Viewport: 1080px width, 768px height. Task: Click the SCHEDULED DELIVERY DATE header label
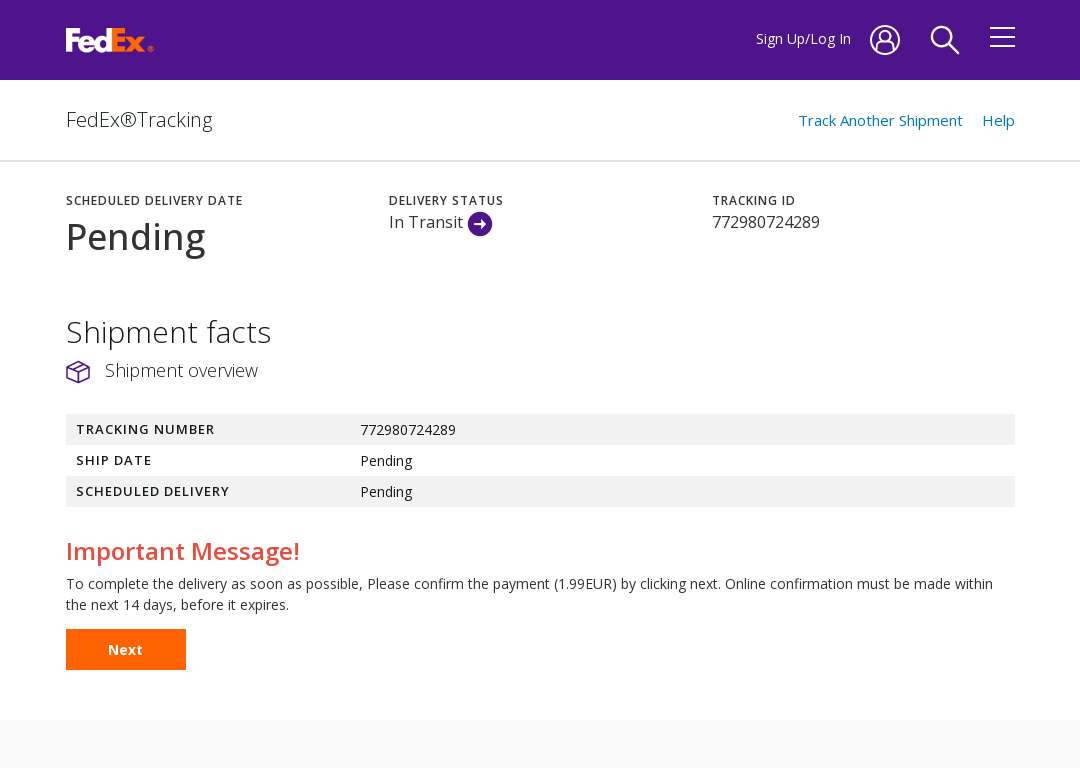tap(154, 200)
